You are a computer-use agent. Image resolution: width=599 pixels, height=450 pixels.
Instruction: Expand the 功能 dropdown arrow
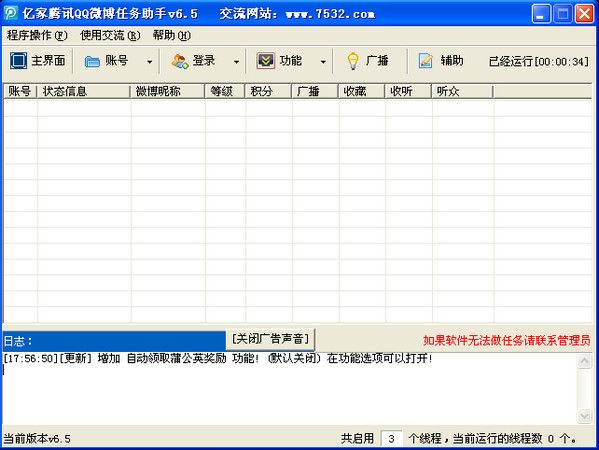323,62
